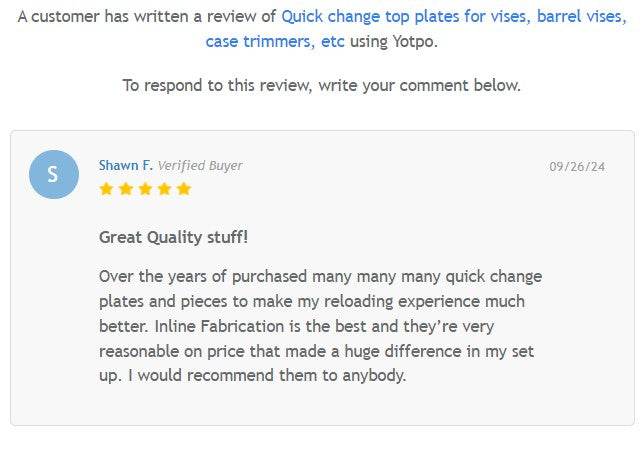Click the review date 09/26/24
The image size is (642, 451).
click(x=577, y=167)
